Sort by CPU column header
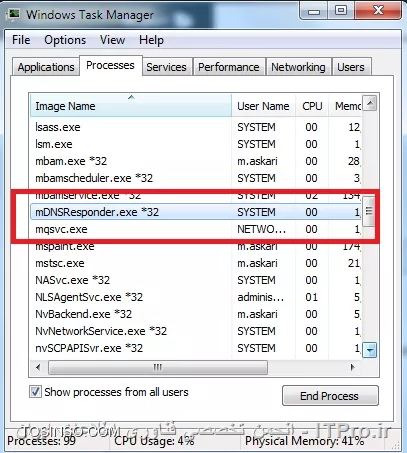 tap(312, 106)
